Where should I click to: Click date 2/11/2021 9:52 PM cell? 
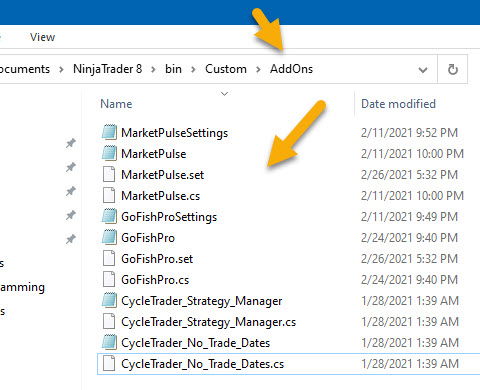point(409,133)
